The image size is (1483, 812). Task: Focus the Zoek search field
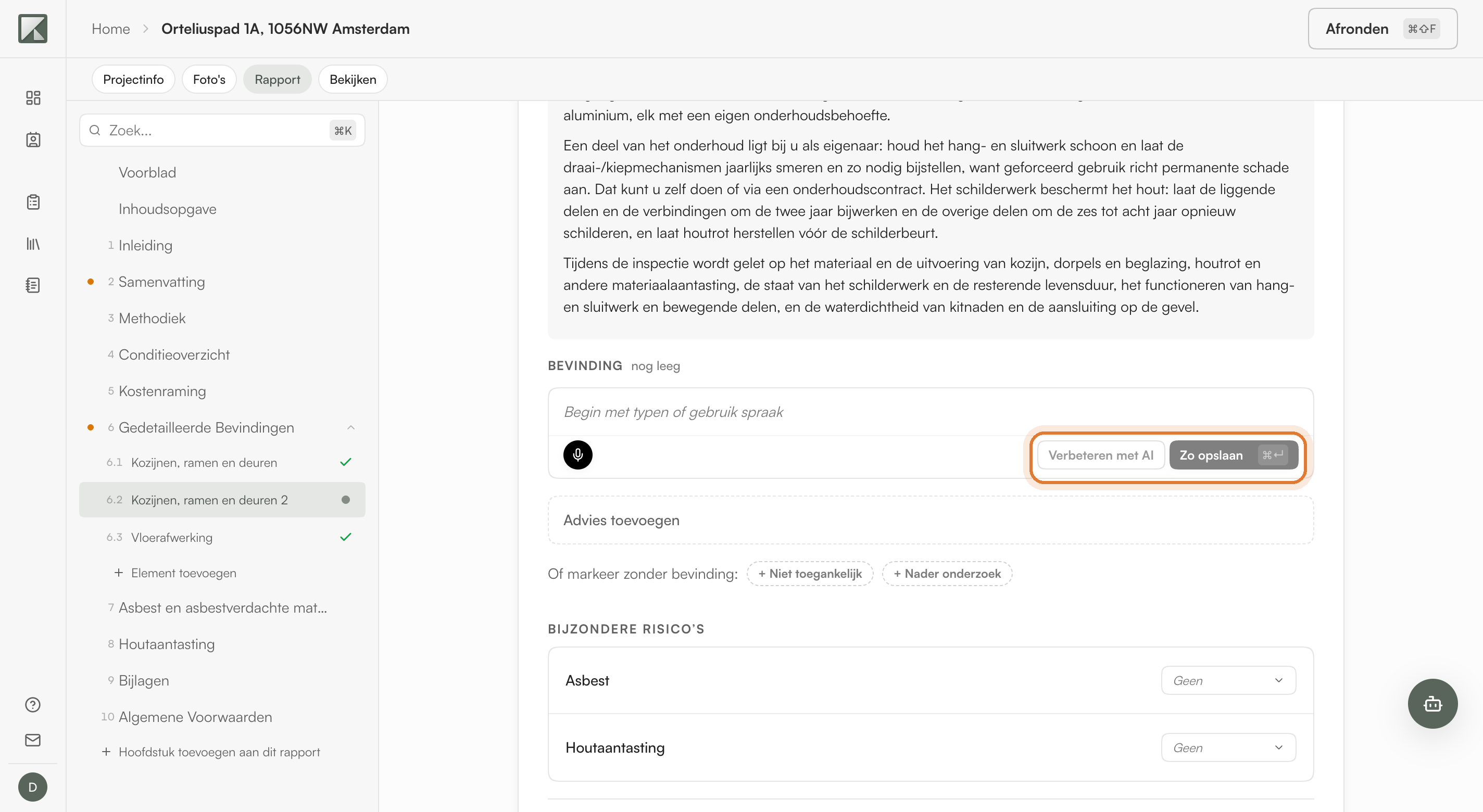coord(222,130)
